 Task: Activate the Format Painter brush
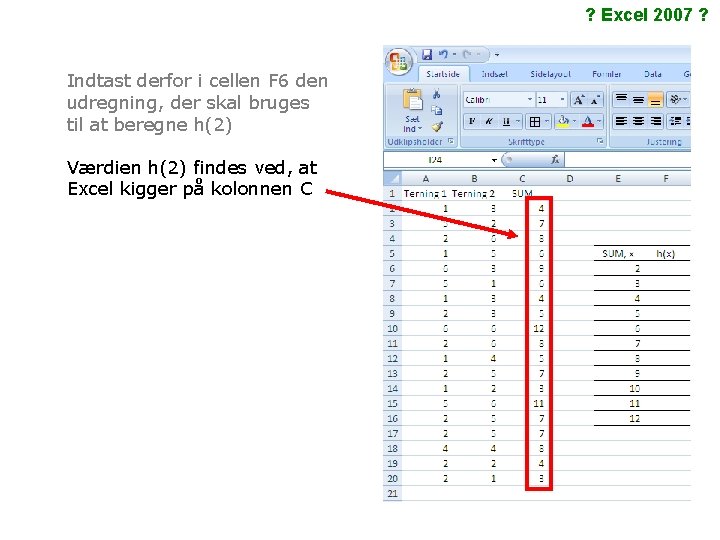point(437,126)
